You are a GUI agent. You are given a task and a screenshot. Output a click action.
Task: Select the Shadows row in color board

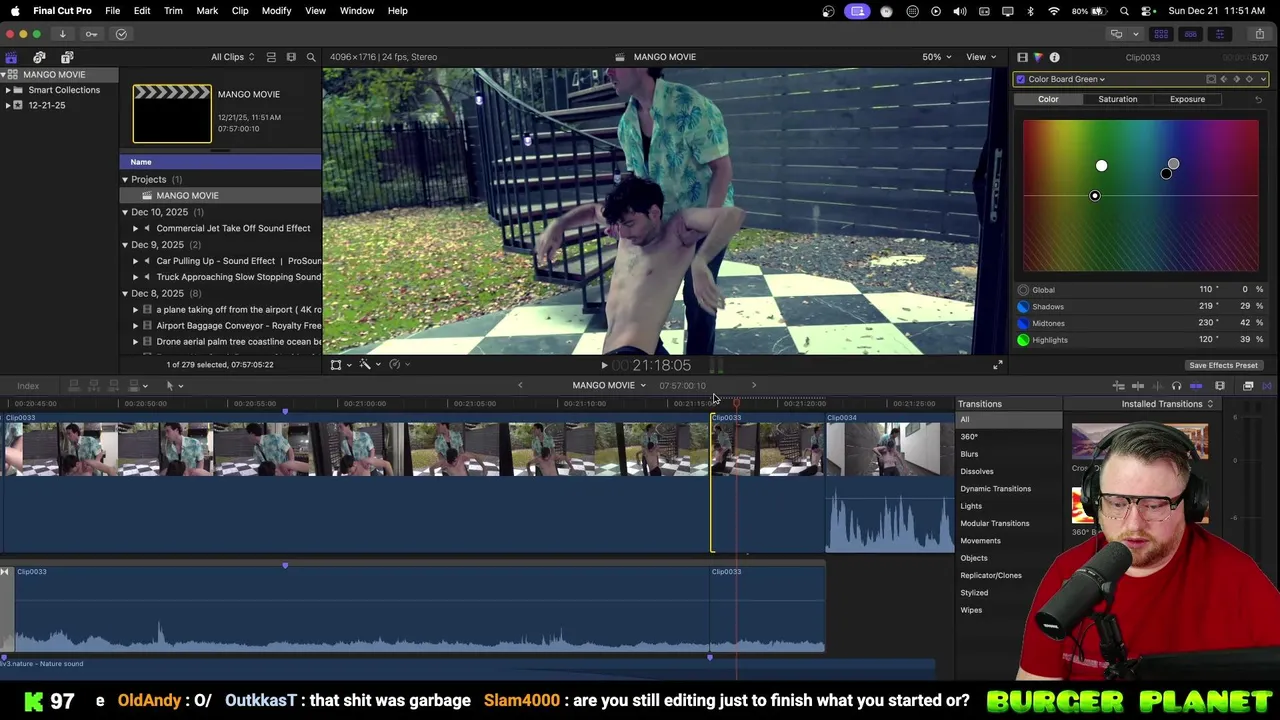(1141, 306)
